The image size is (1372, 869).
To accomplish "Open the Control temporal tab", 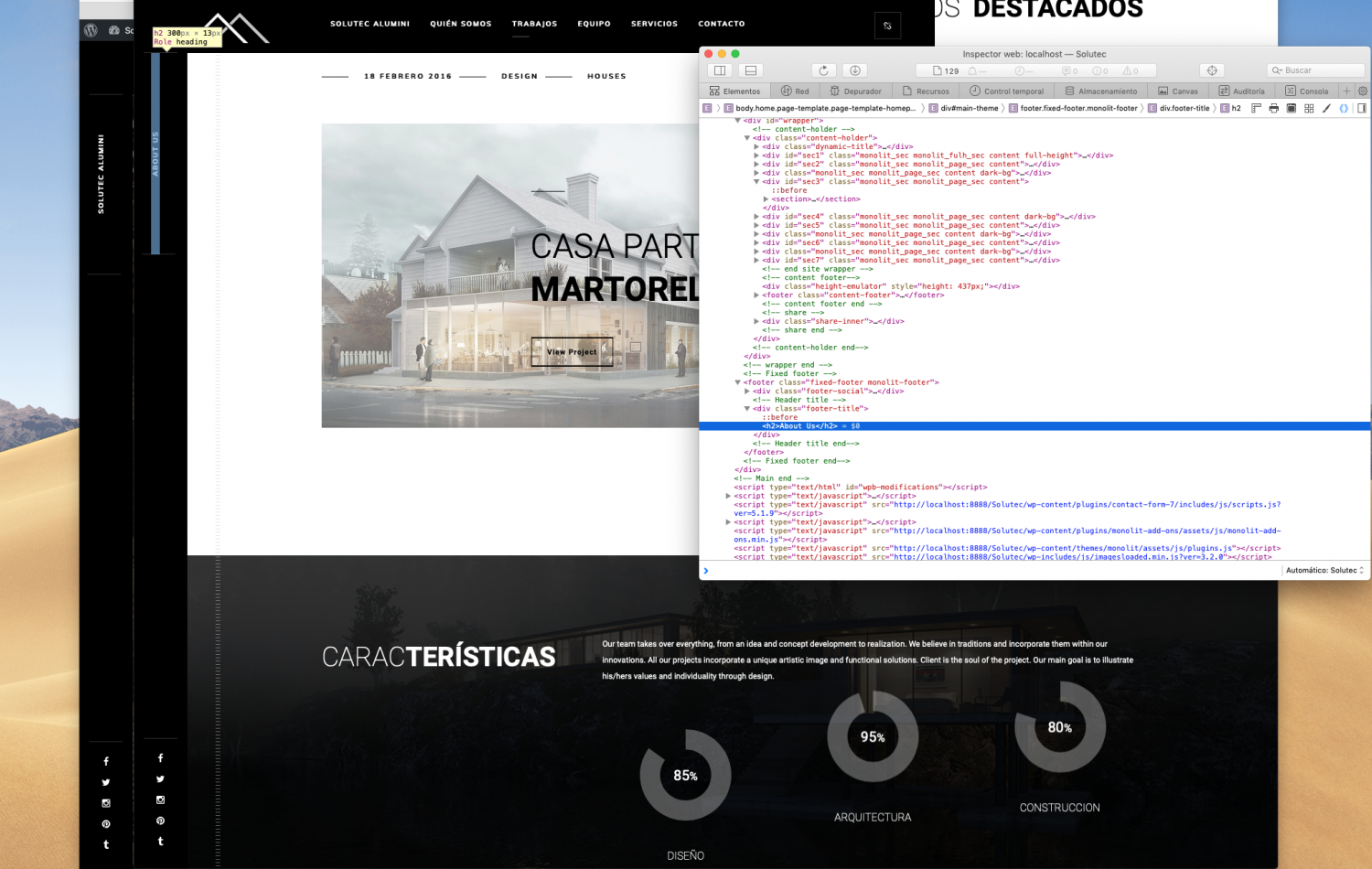I will coord(1006,91).
